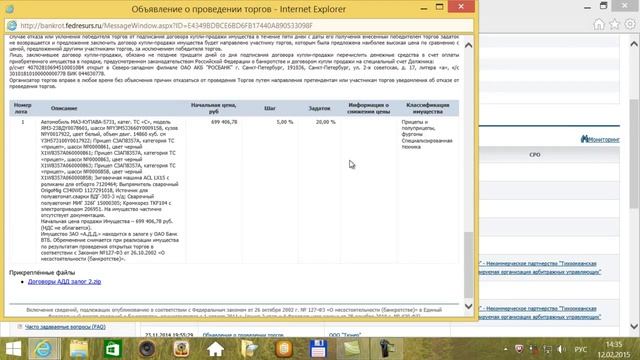Click the red shield antivirus tray icon
640x360 pixels.
point(519,349)
